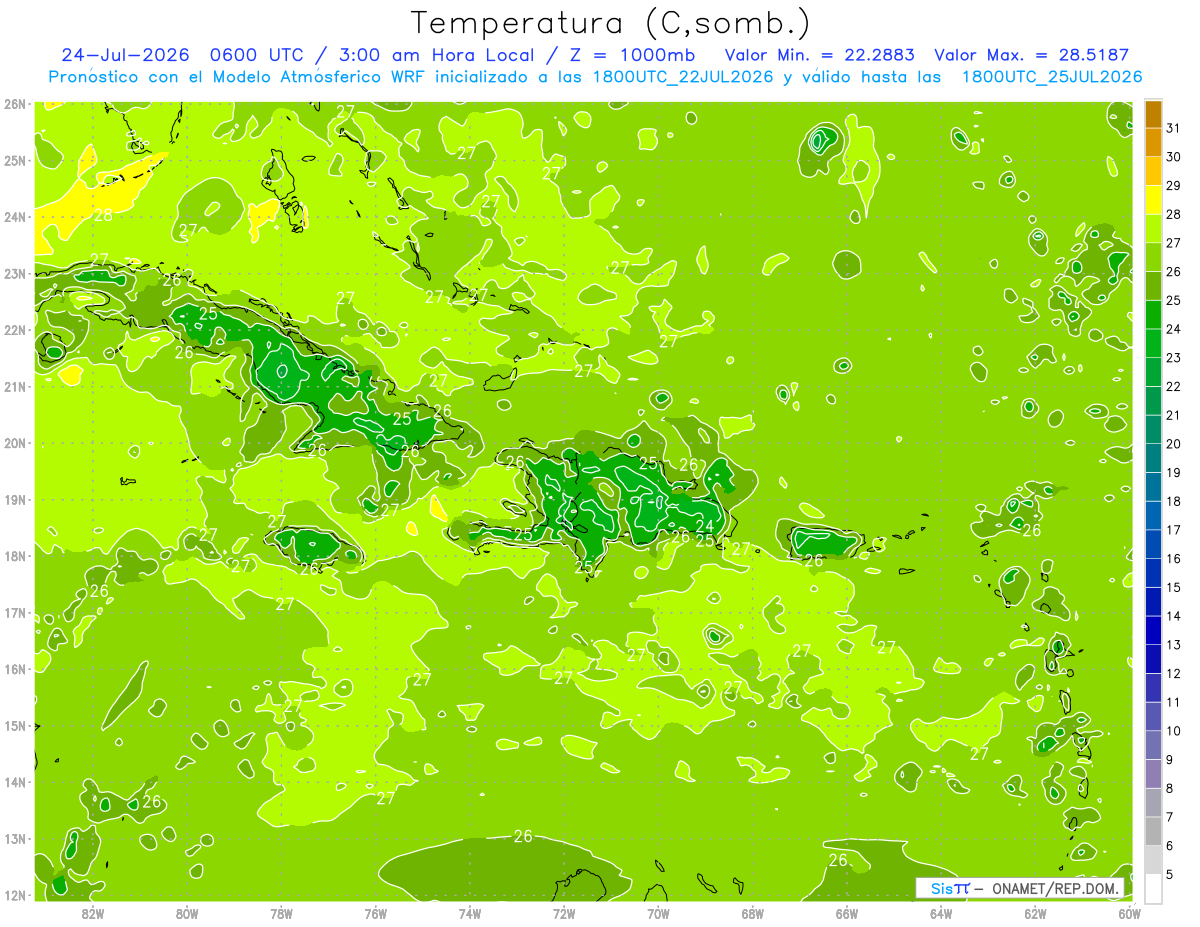This screenshot has height=927, width=1200.
Task: Click the "28" contour label in yellow area
Action: (x=103, y=215)
